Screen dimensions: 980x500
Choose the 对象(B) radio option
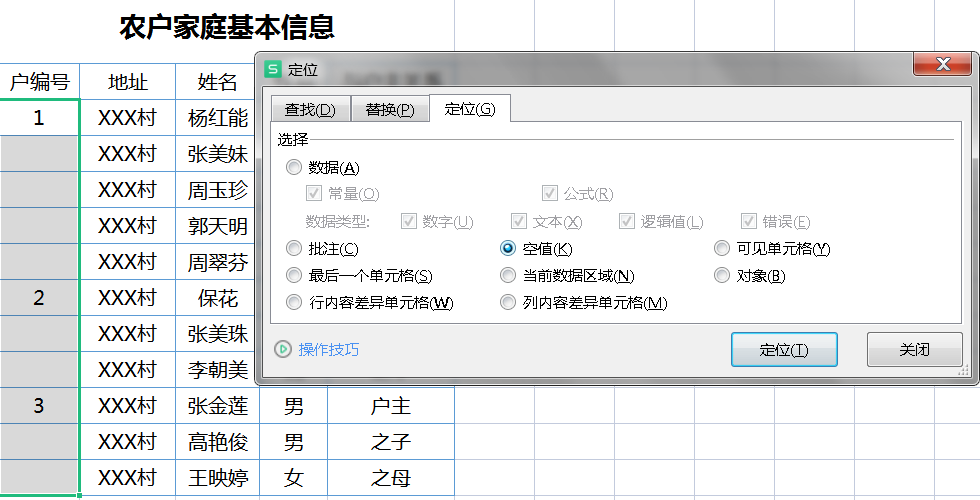pyautogui.click(x=722, y=276)
